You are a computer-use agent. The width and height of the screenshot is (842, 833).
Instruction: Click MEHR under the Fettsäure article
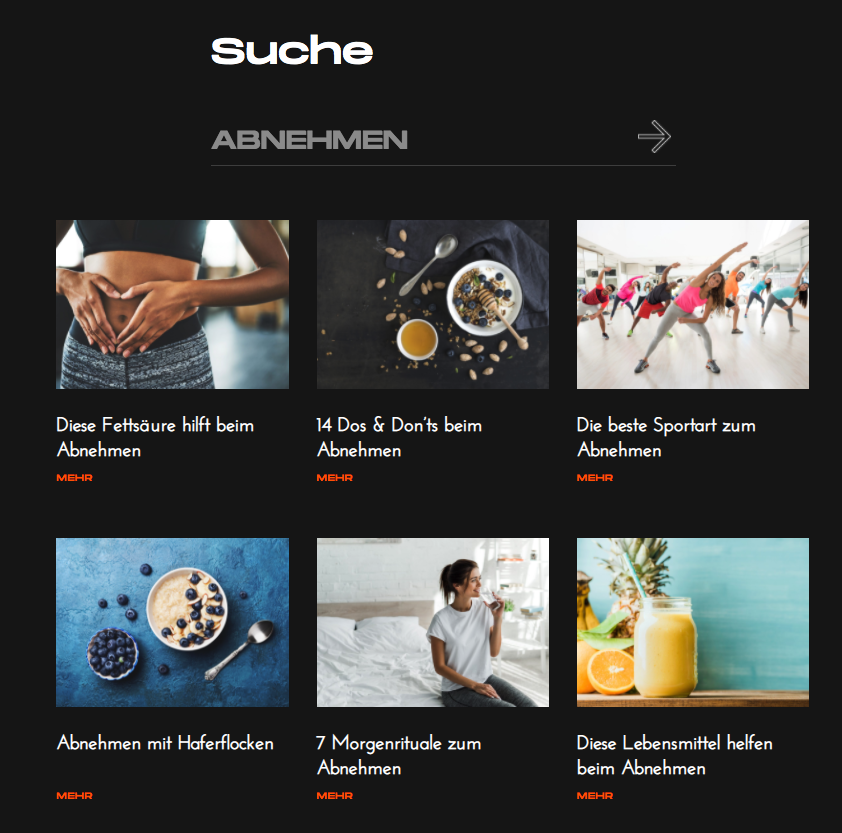[x=75, y=477]
